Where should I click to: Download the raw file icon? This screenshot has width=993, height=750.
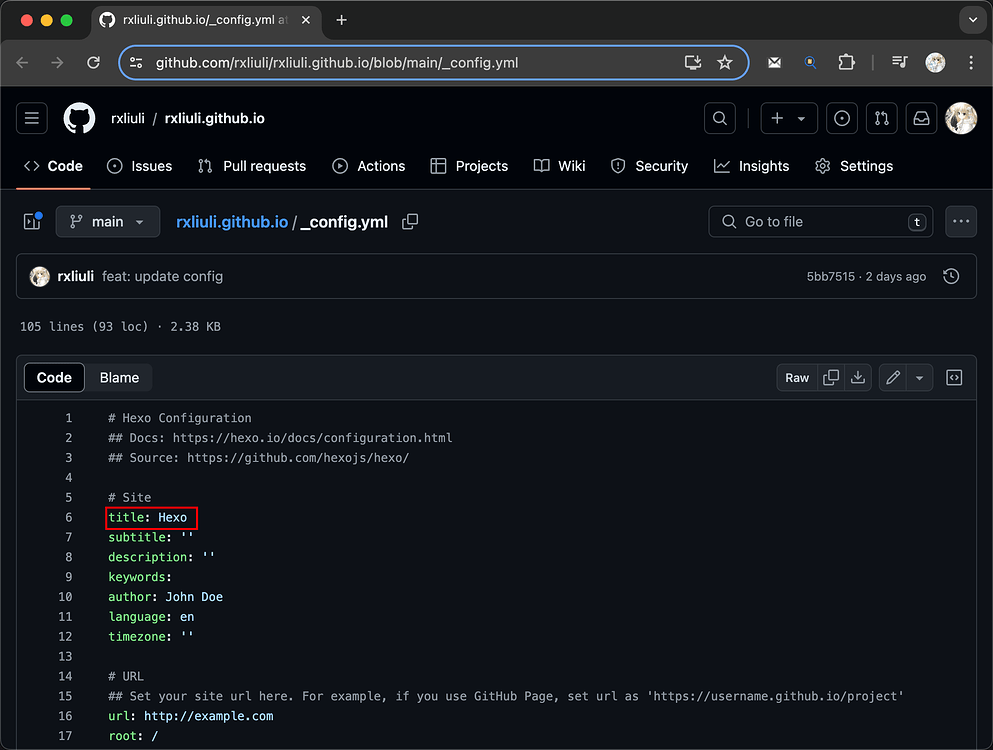pos(857,377)
